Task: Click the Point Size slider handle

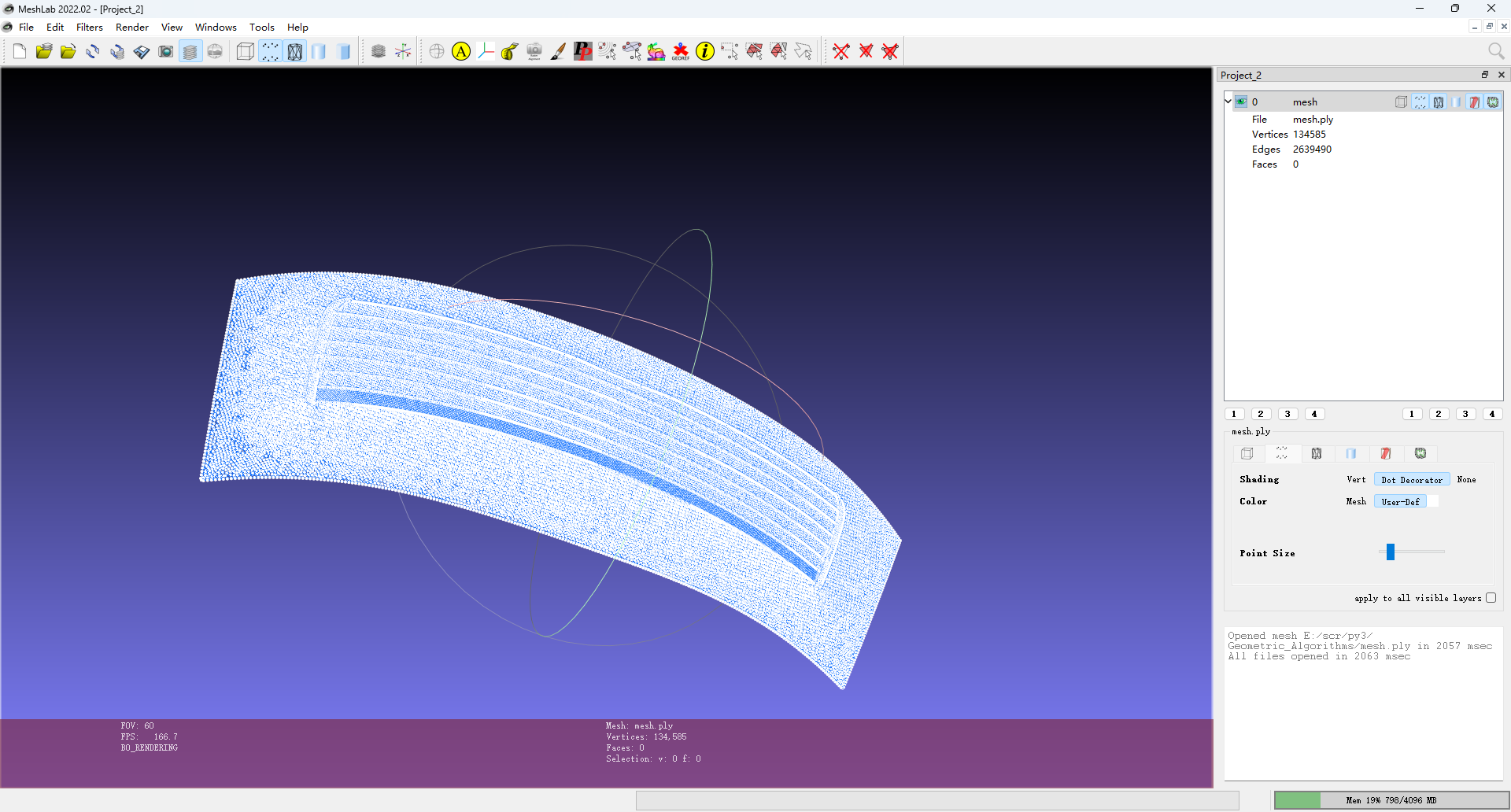Action: tap(1391, 552)
